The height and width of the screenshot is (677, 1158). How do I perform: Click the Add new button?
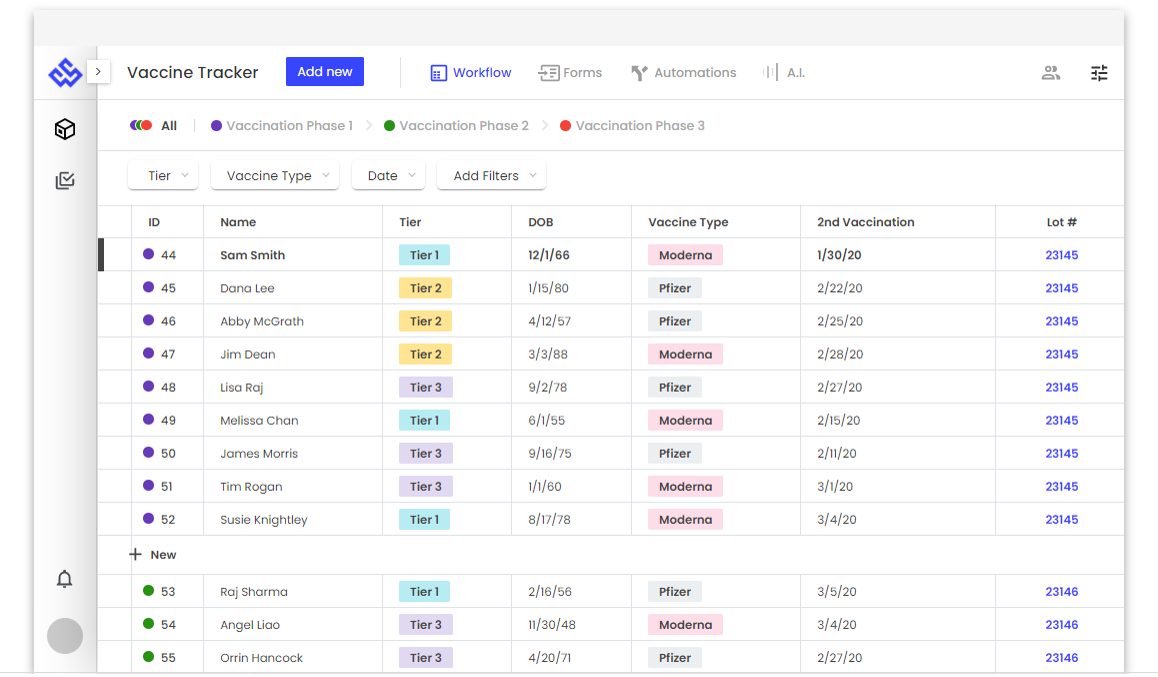324,71
